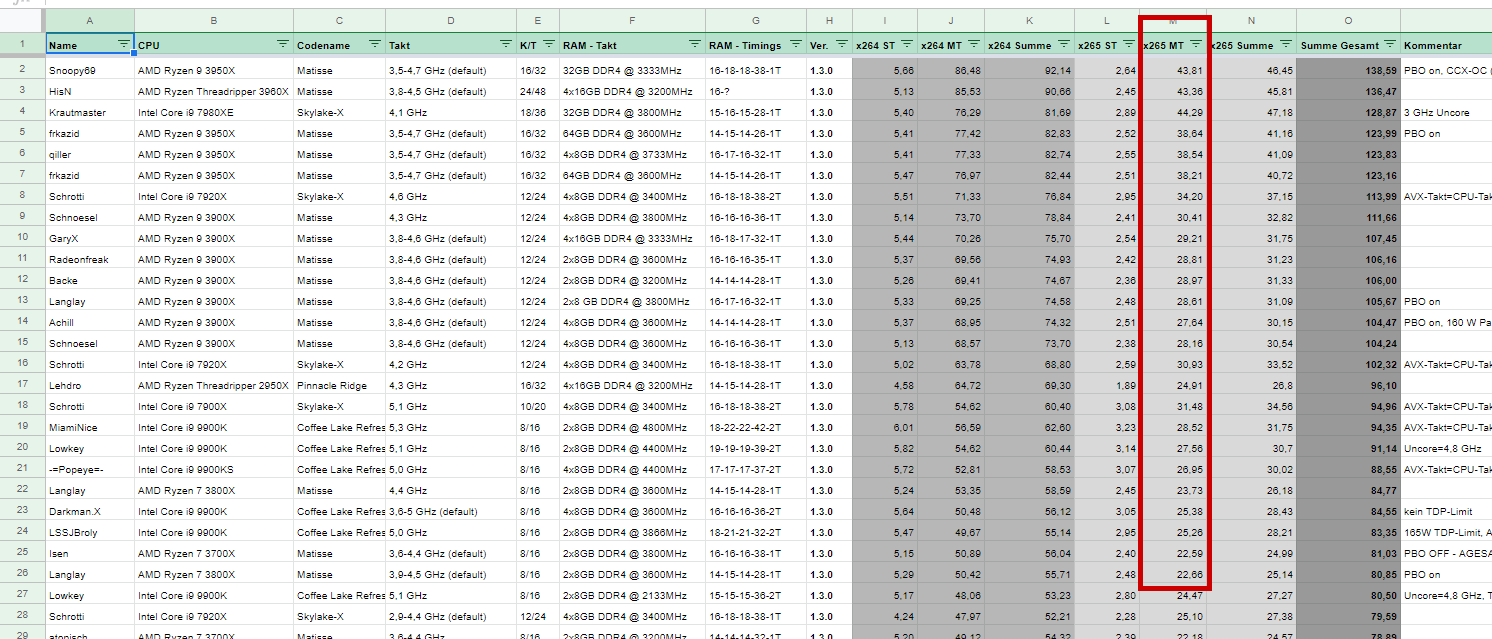Open the Ver. column filter
The image size is (1492, 639).
(x=841, y=44)
